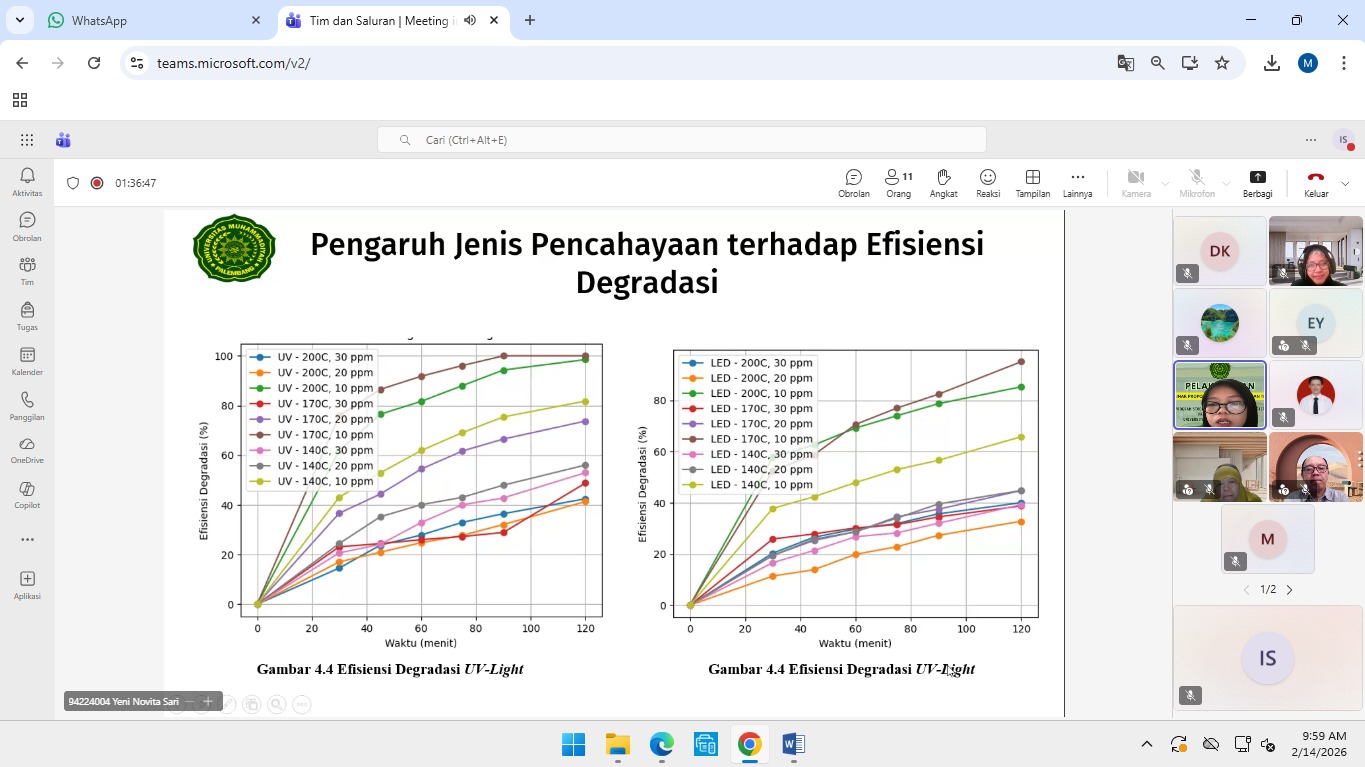Open the Tampilan view options

pos(1032,182)
